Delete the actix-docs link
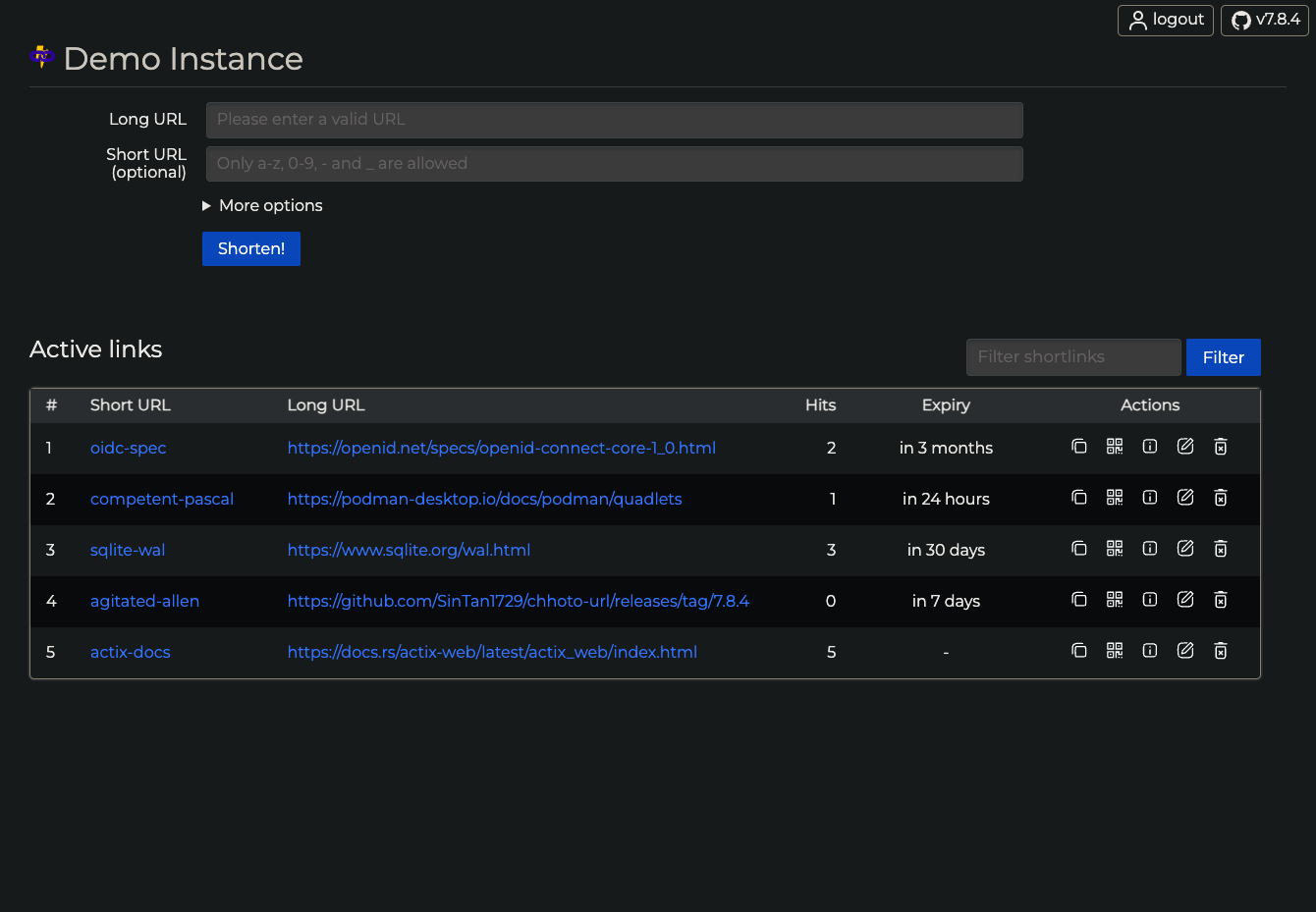 click(x=1221, y=651)
